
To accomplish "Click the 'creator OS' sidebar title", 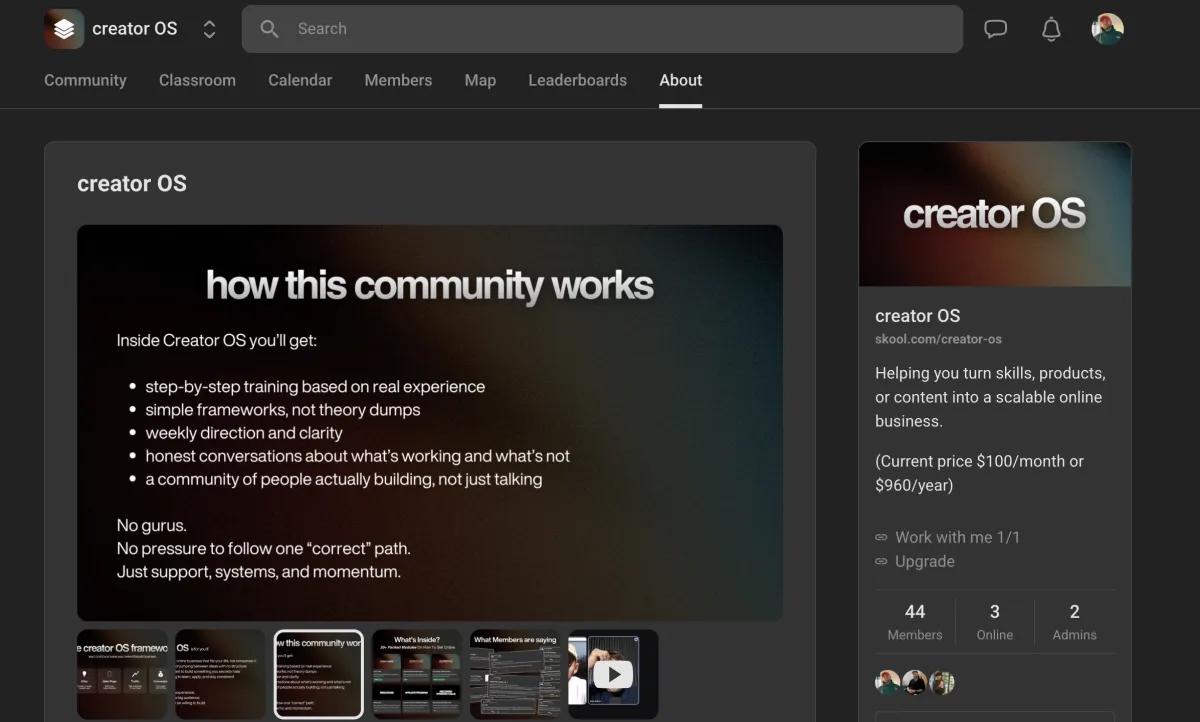I will 917,315.
